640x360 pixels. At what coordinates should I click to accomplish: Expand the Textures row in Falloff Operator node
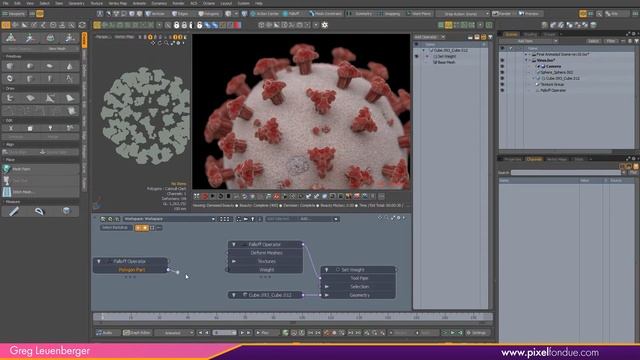[234, 261]
